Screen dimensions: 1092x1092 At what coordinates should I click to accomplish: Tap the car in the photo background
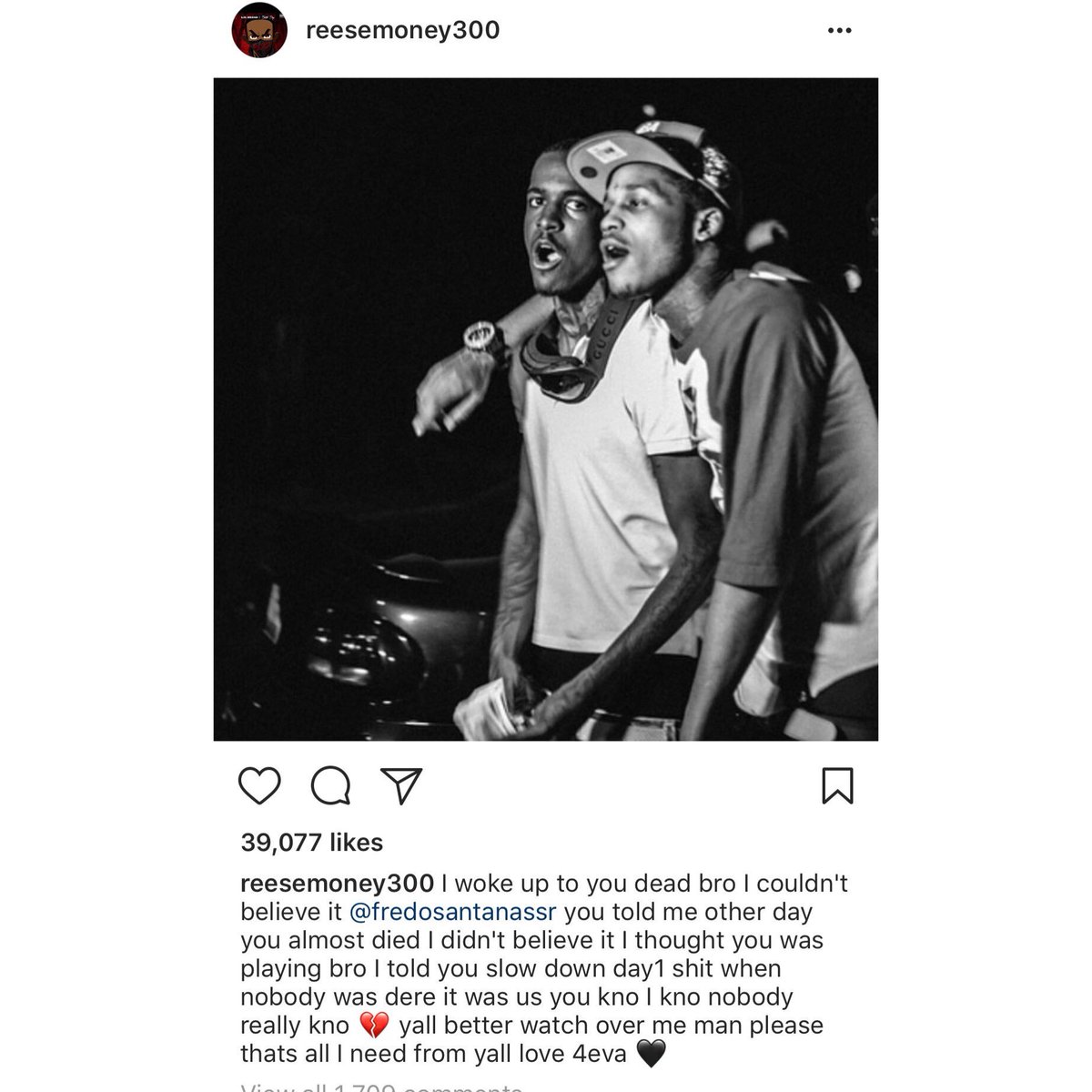point(364,628)
